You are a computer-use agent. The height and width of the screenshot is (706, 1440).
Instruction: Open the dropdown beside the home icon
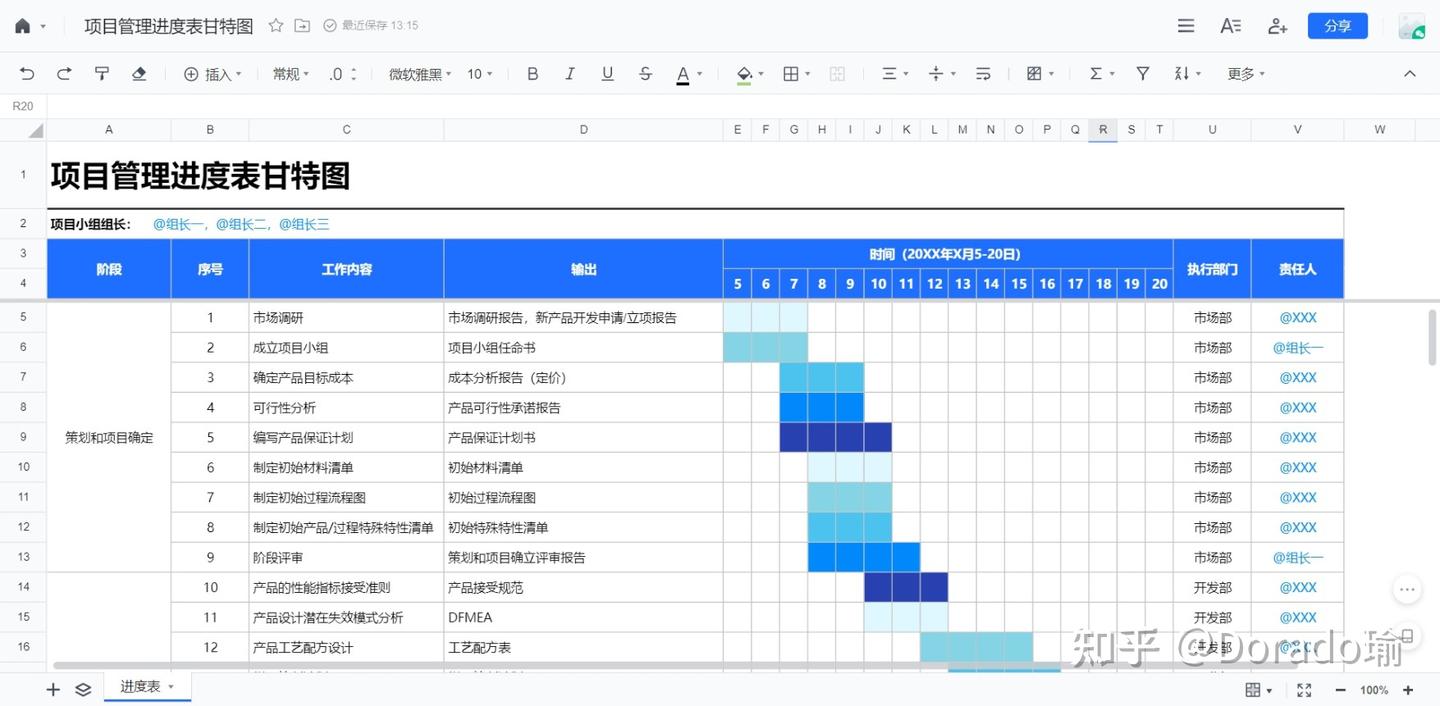43,27
